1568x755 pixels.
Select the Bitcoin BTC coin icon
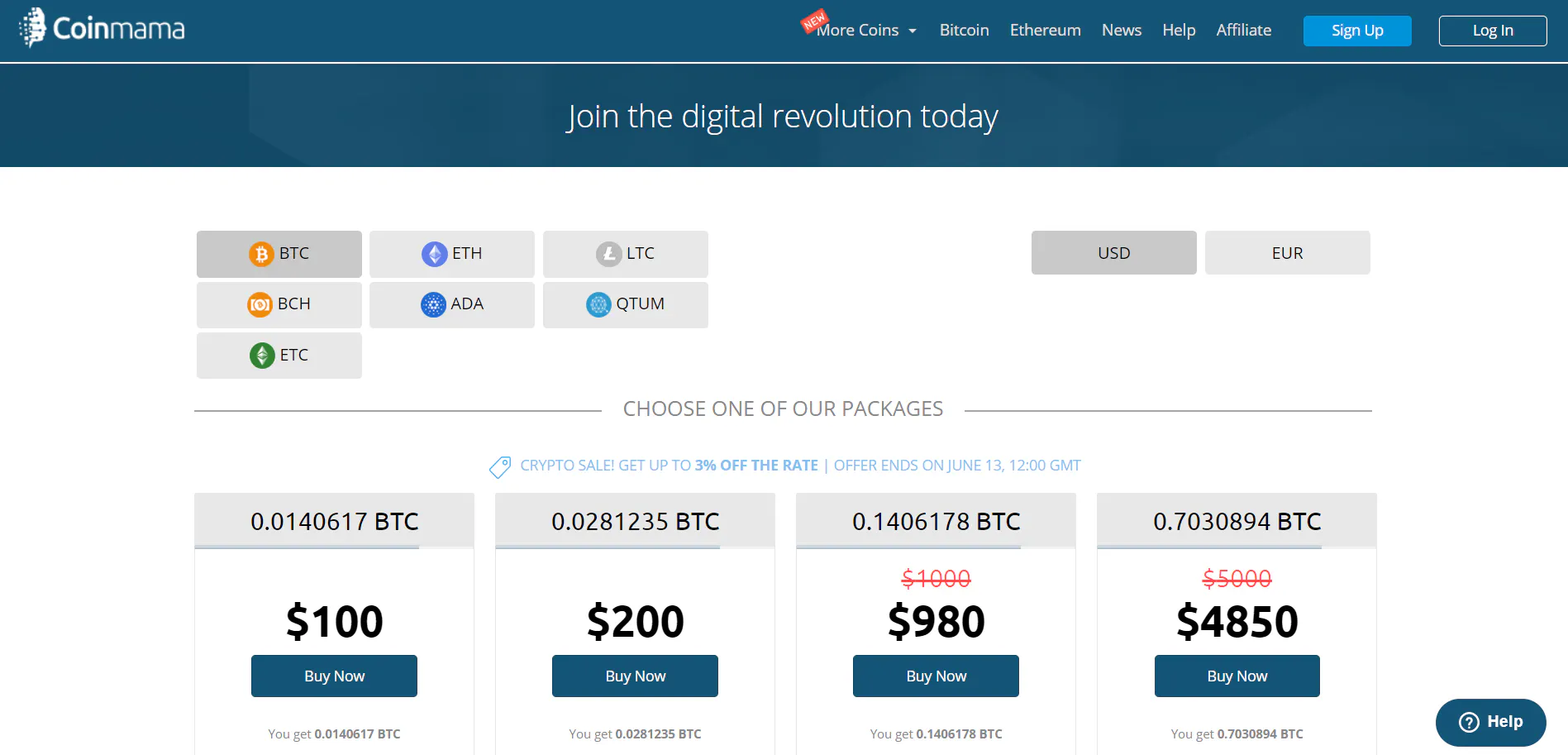pos(261,254)
